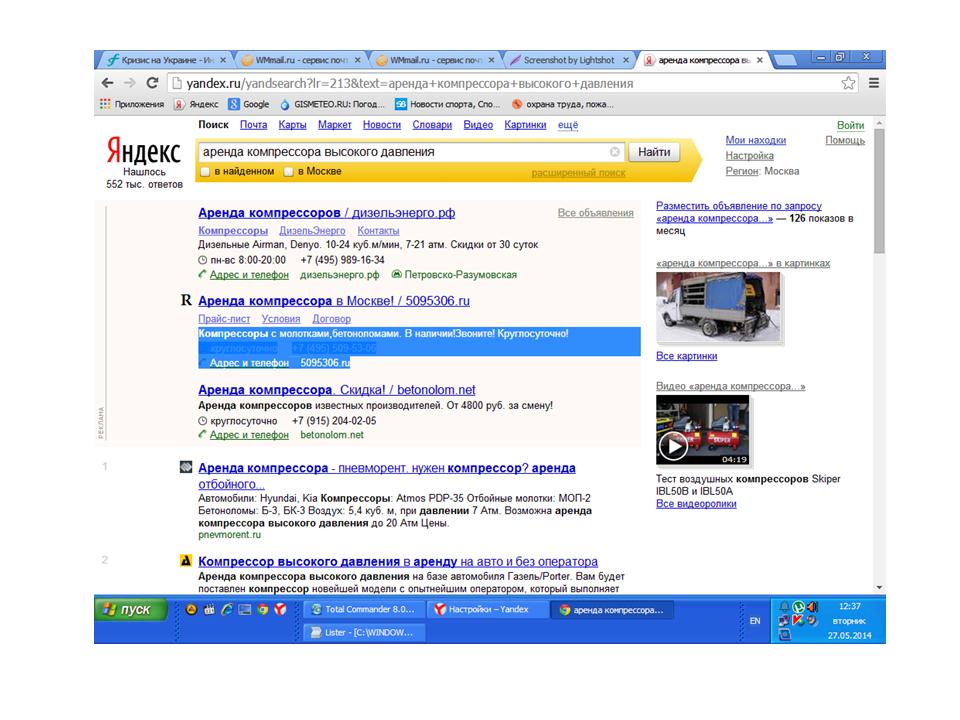Open Адрес и телефон for betonolom.net
The image size is (960, 720).
pyautogui.click(x=249, y=435)
